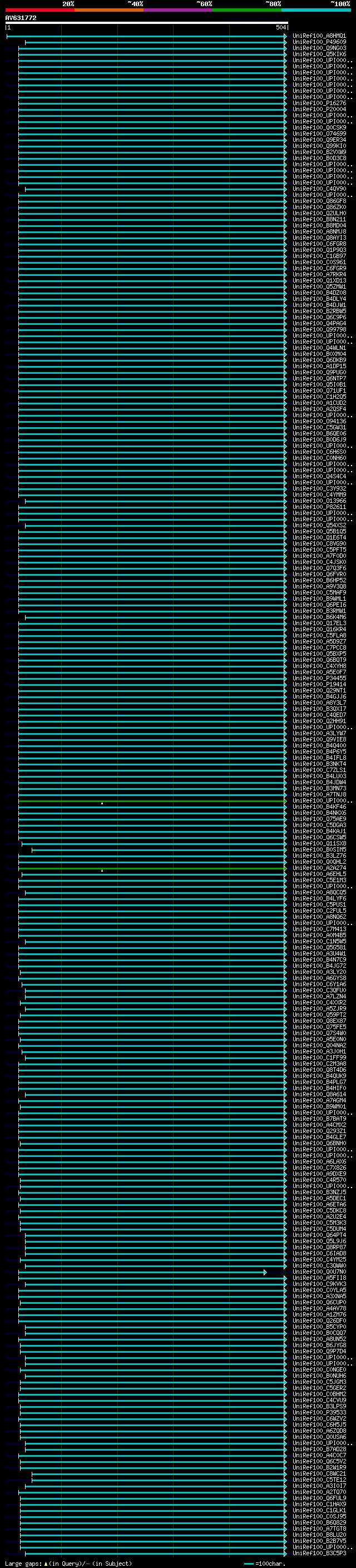The image size is (356, 1568).
Task: Select the UniRef100_A8NQ62 label
Action: coord(319,917)
